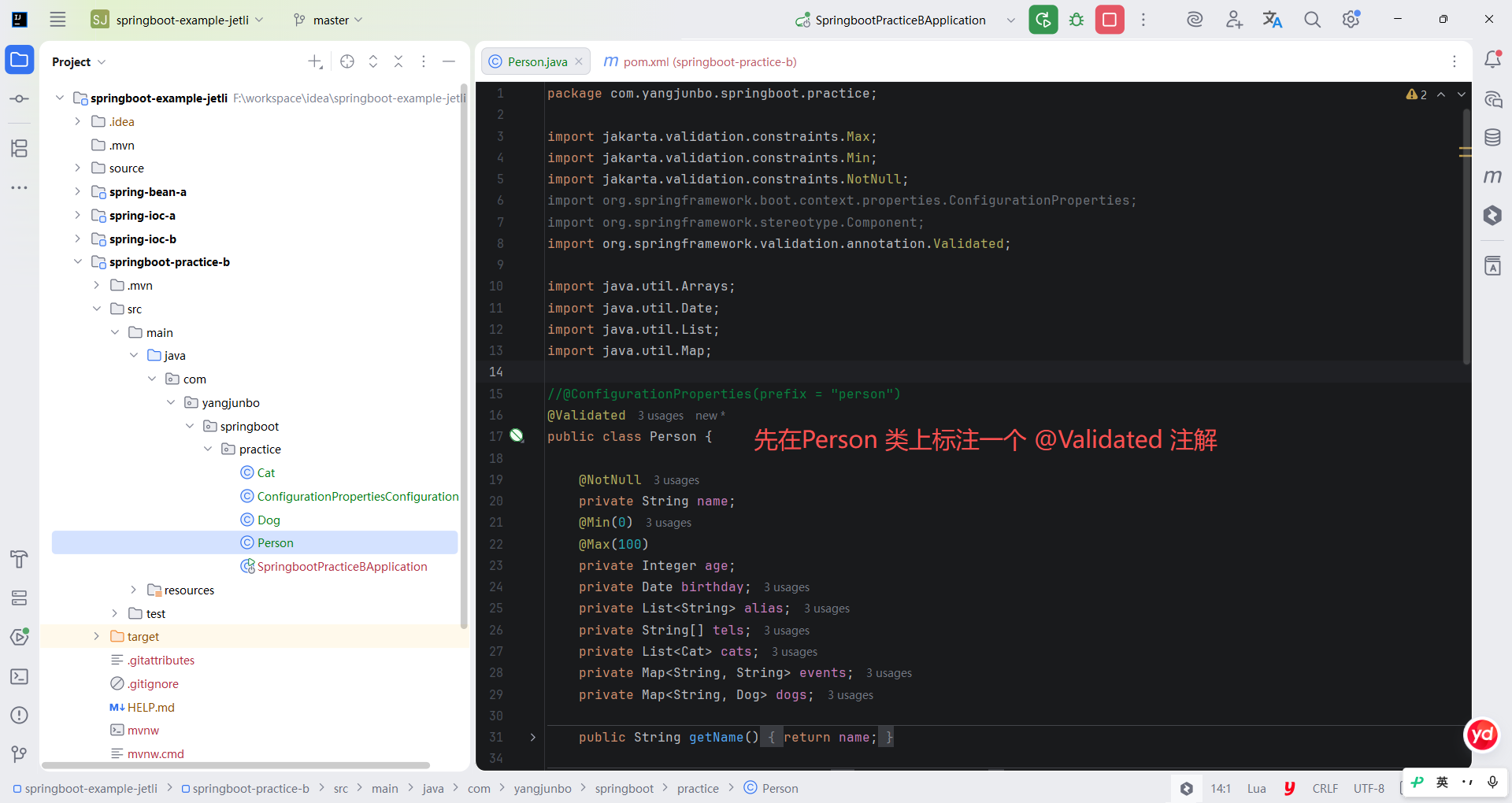Open IDE settings gear
Viewport: 1512px width, 803px height.
click(1351, 20)
